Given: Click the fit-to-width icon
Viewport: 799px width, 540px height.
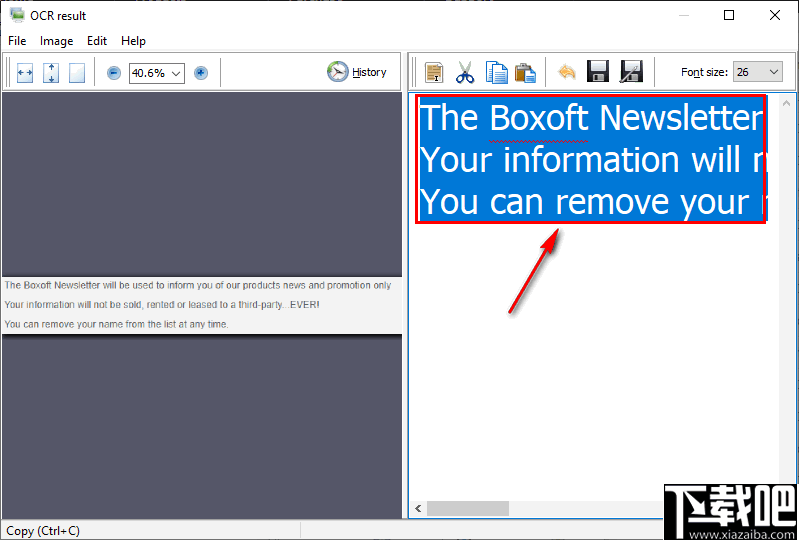Looking at the screenshot, I should (x=24, y=73).
